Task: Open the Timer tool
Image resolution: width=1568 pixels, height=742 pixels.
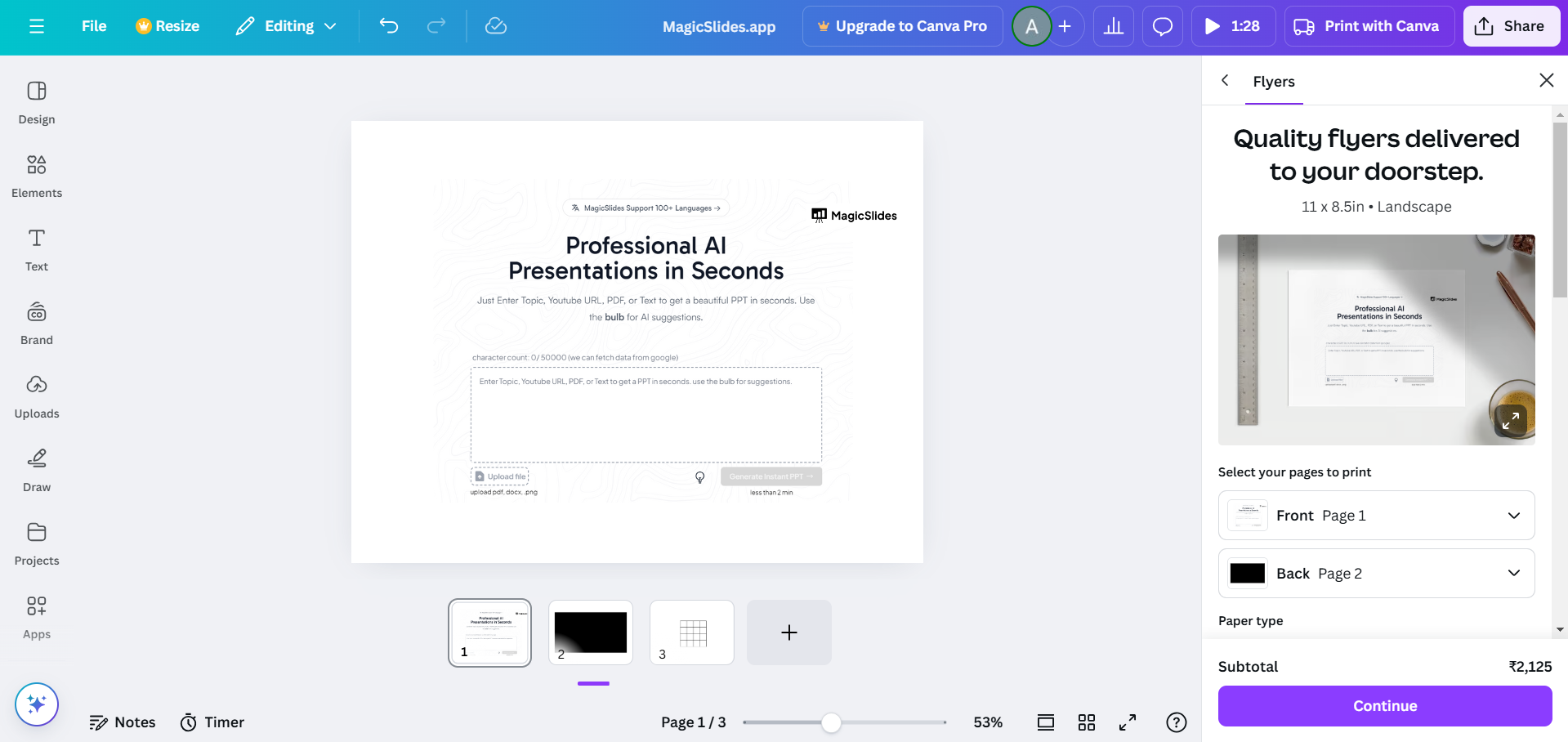Action: 212,722
